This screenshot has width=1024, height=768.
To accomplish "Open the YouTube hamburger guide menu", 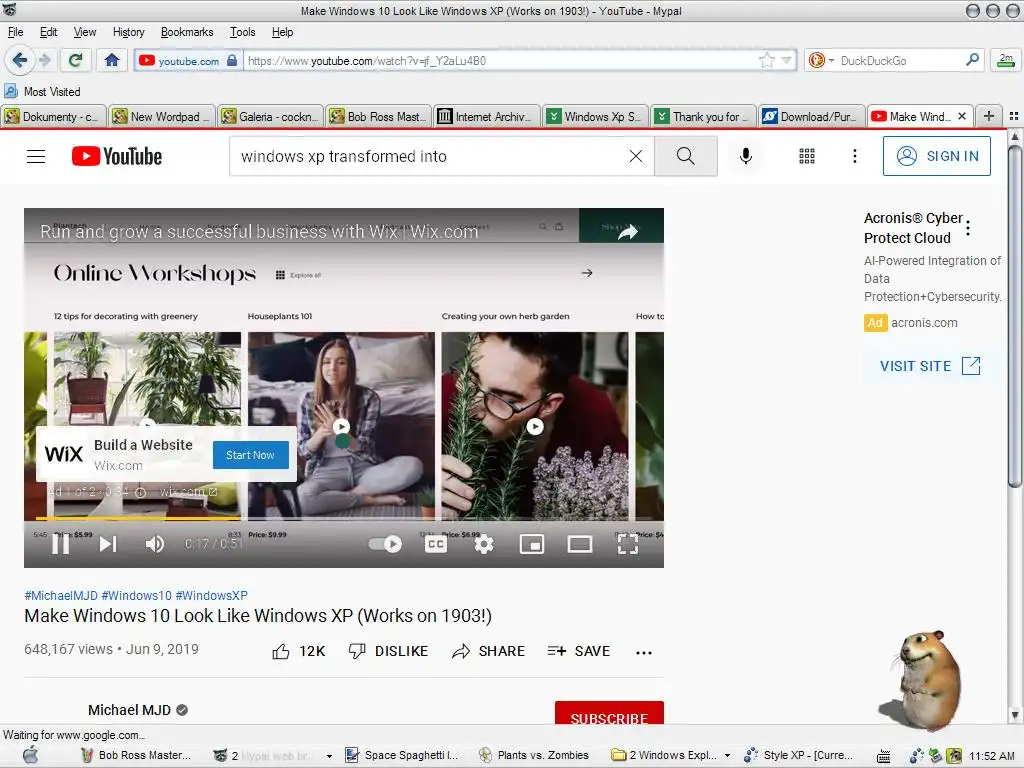I will click(36, 156).
